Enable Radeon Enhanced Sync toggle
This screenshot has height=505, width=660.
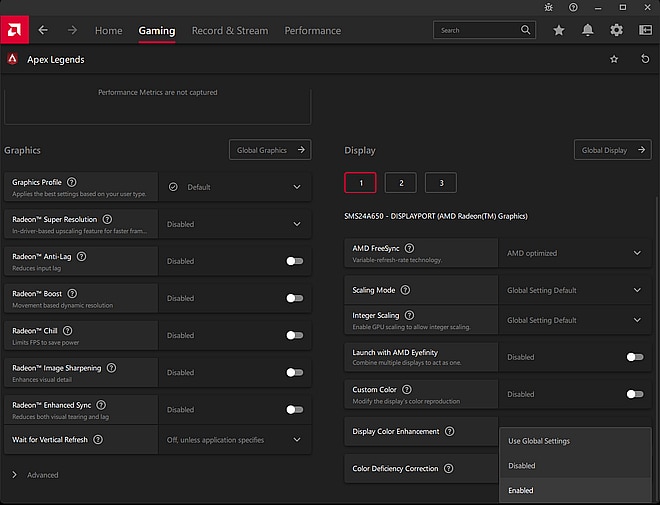coord(295,409)
